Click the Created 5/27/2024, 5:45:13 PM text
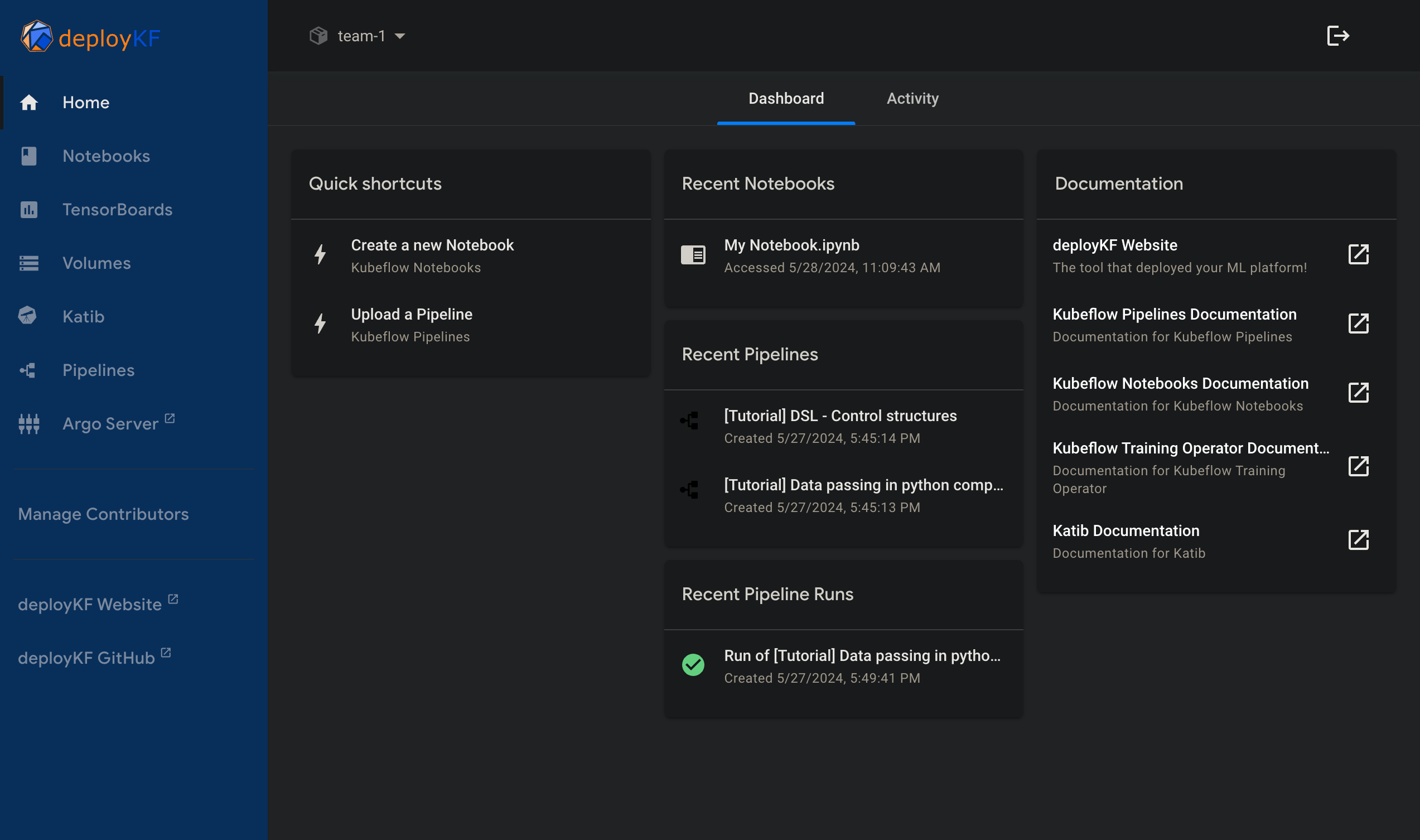This screenshot has height=840, width=1420. [x=822, y=507]
